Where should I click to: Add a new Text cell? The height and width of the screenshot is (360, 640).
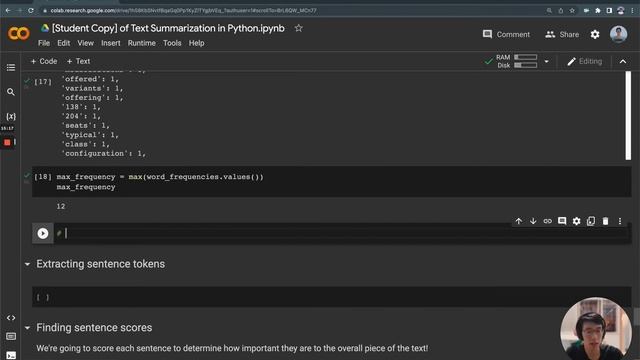[78, 61]
